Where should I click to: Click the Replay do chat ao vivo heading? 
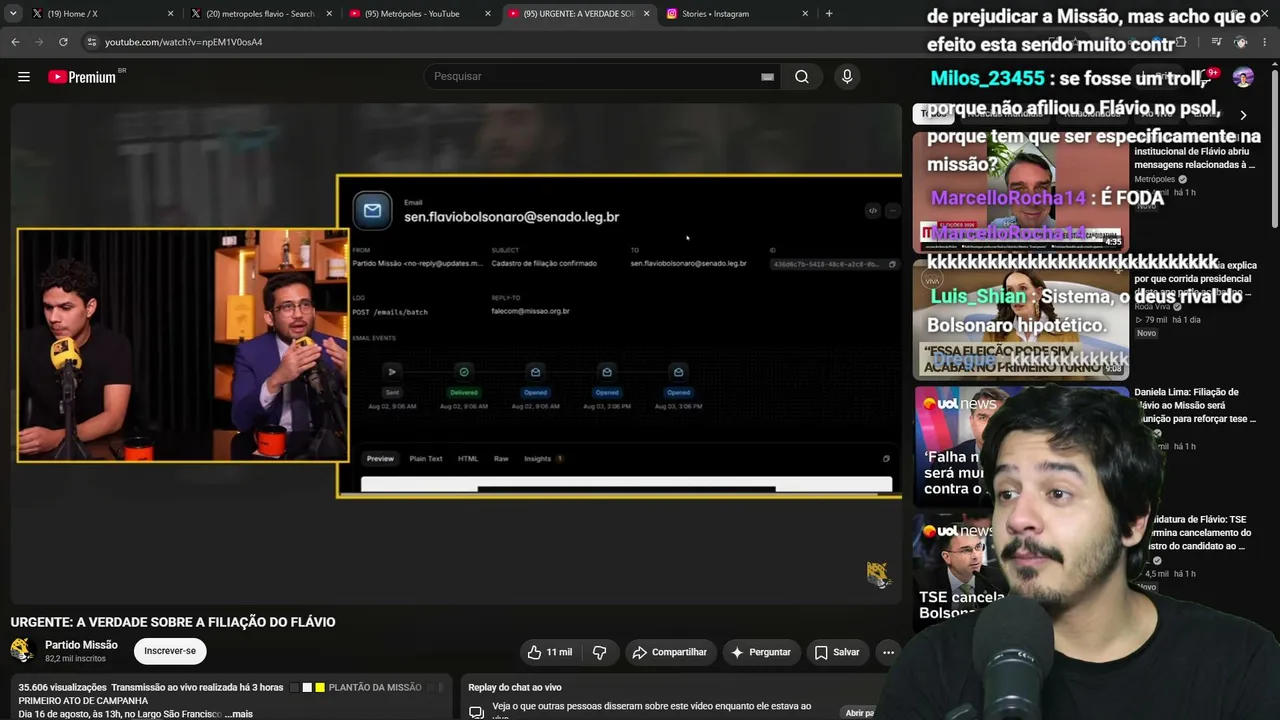point(515,688)
